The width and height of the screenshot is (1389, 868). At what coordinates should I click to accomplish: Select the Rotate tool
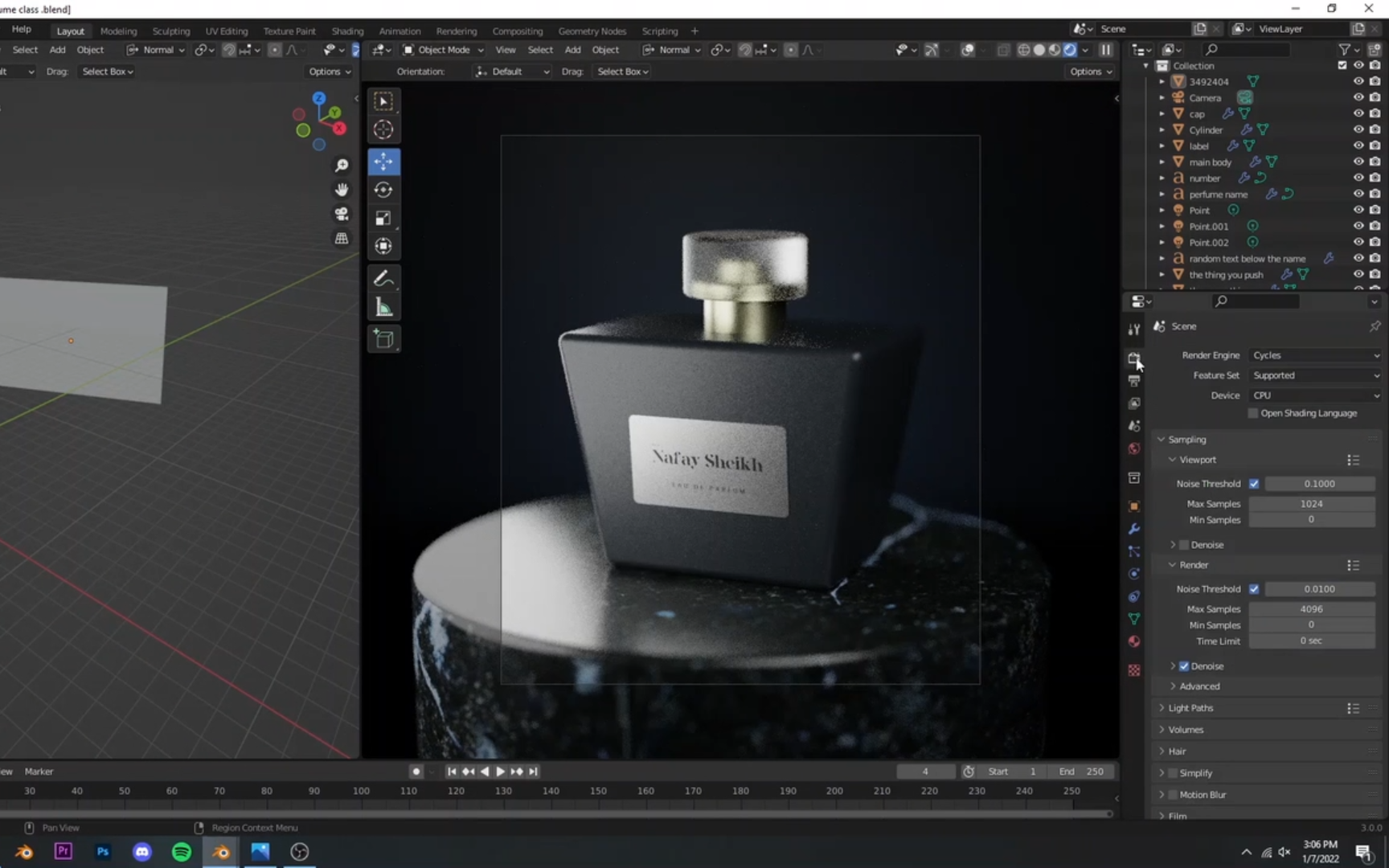[x=383, y=190]
